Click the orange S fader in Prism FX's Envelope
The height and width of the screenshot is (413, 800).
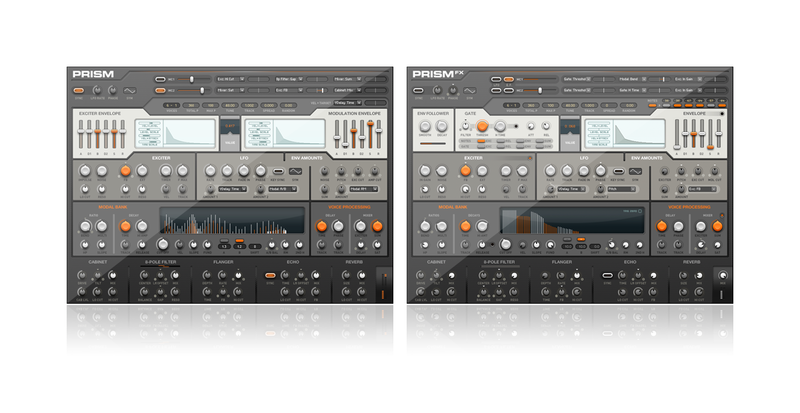tap(710, 147)
